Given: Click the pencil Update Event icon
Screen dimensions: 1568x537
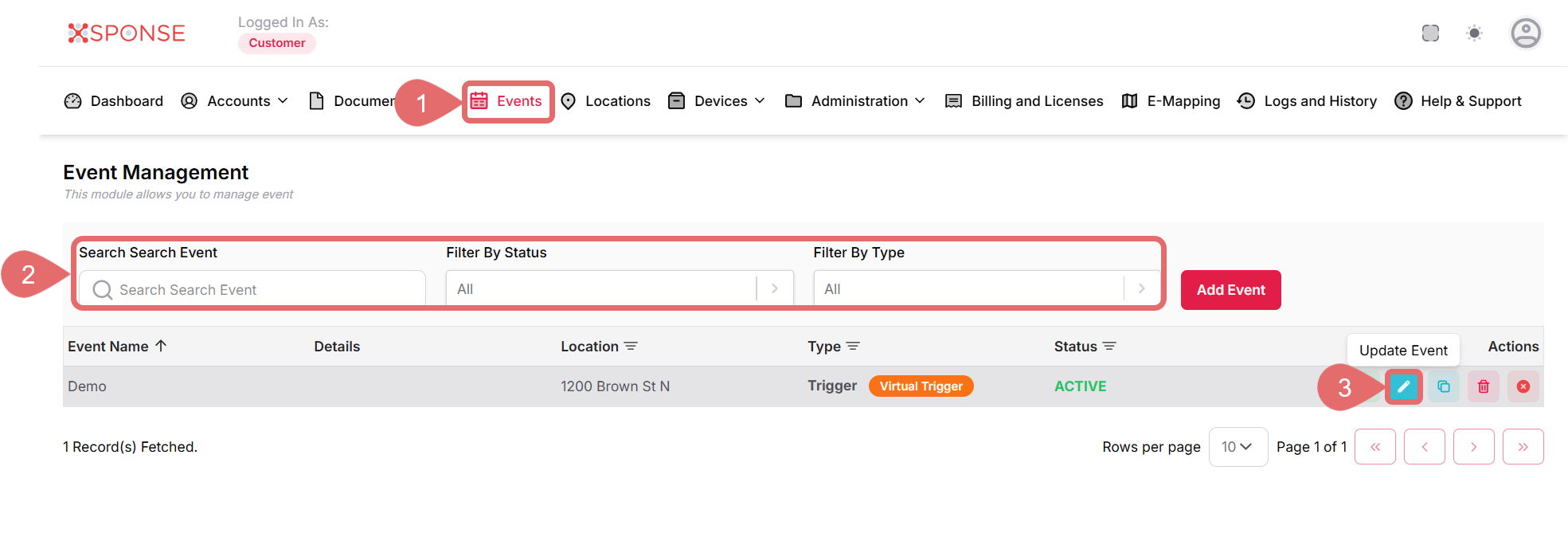Looking at the screenshot, I should coord(1403,387).
